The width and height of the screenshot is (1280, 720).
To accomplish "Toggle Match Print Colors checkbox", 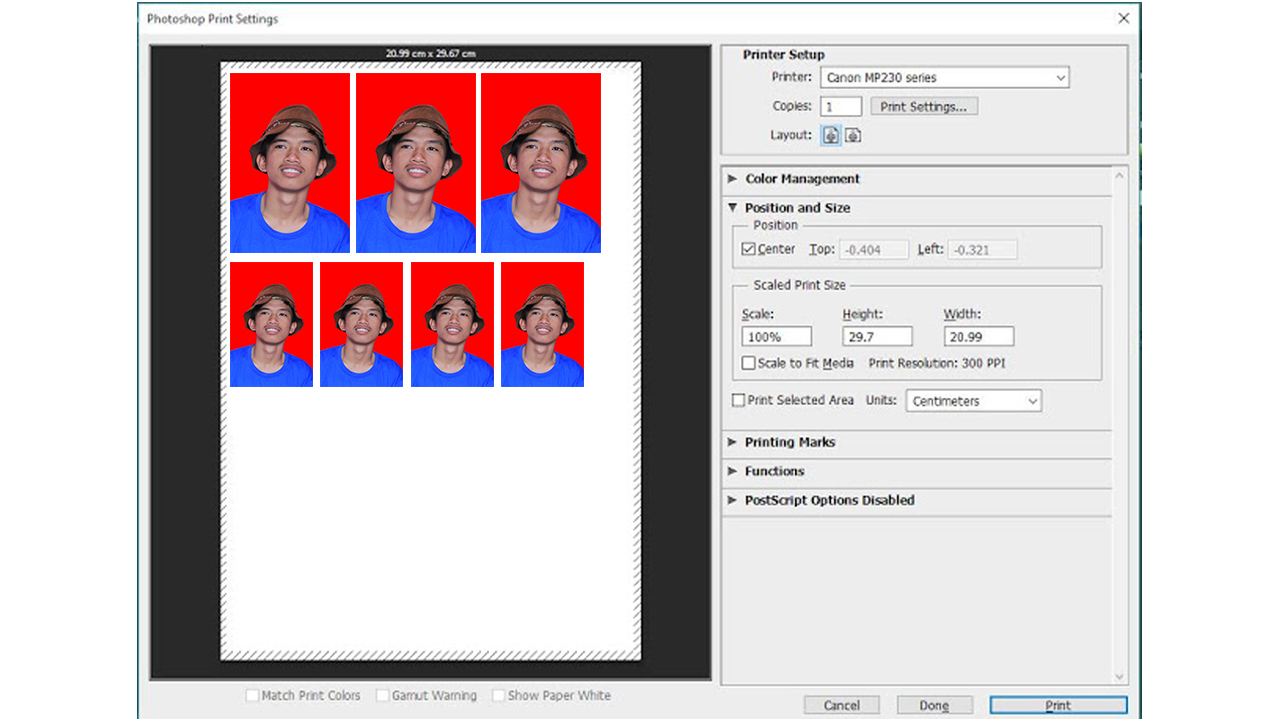I will point(252,695).
